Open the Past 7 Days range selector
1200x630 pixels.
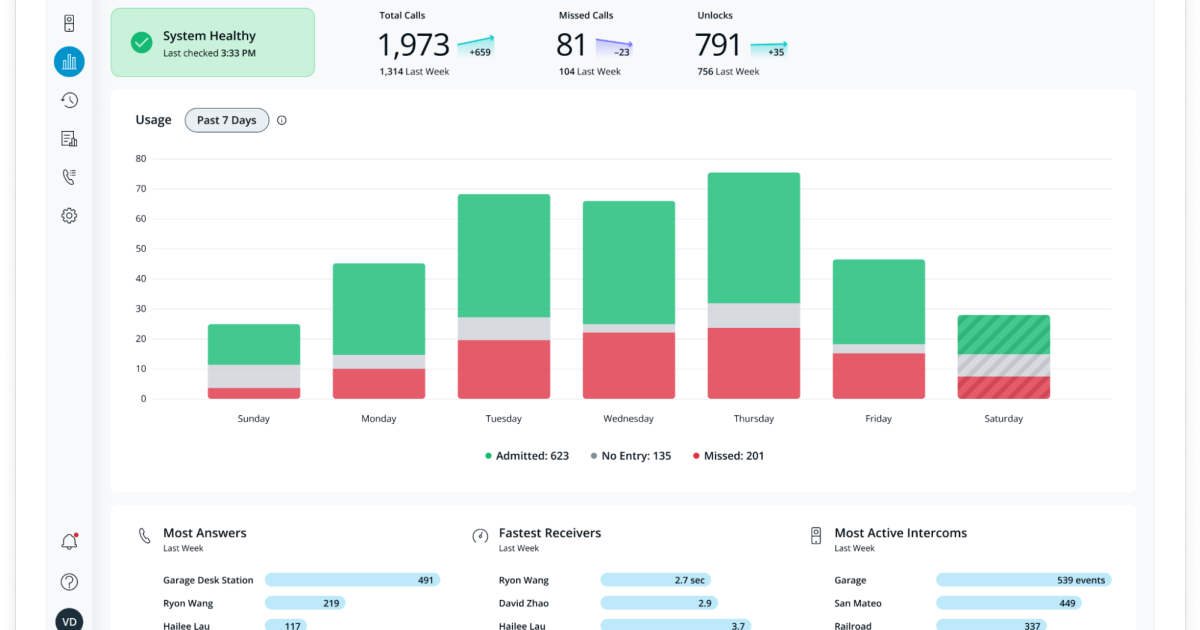(x=227, y=120)
